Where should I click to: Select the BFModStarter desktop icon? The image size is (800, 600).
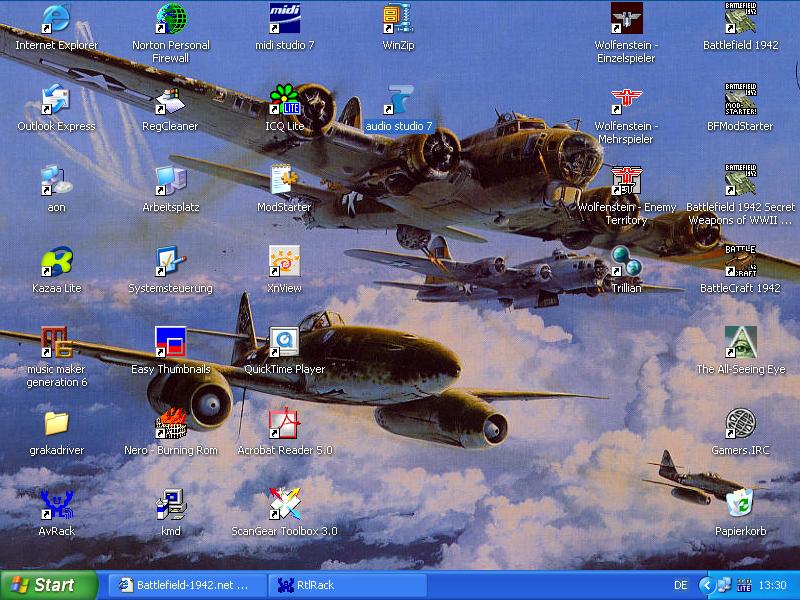[x=740, y=100]
